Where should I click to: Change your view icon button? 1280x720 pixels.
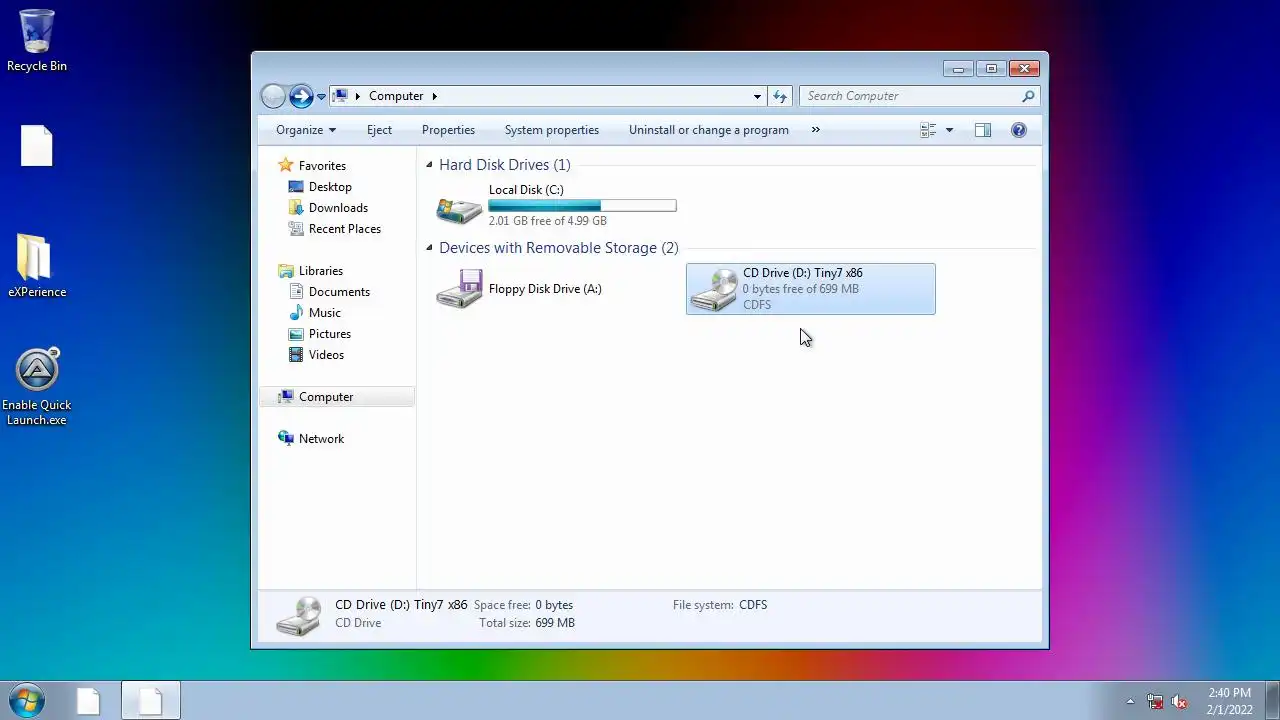point(928,130)
